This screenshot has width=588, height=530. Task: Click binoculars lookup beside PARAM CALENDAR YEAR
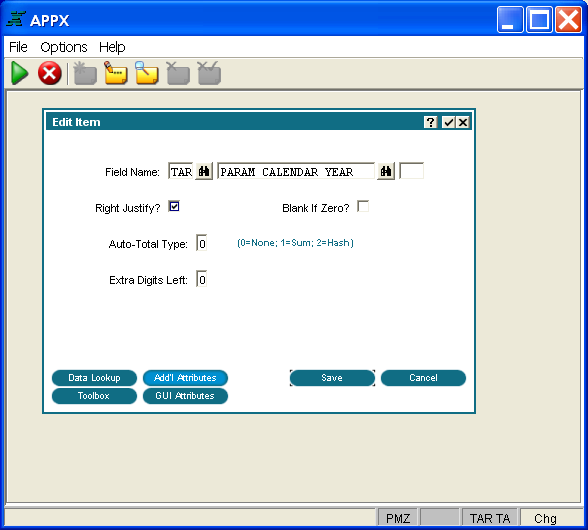tap(386, 171)
